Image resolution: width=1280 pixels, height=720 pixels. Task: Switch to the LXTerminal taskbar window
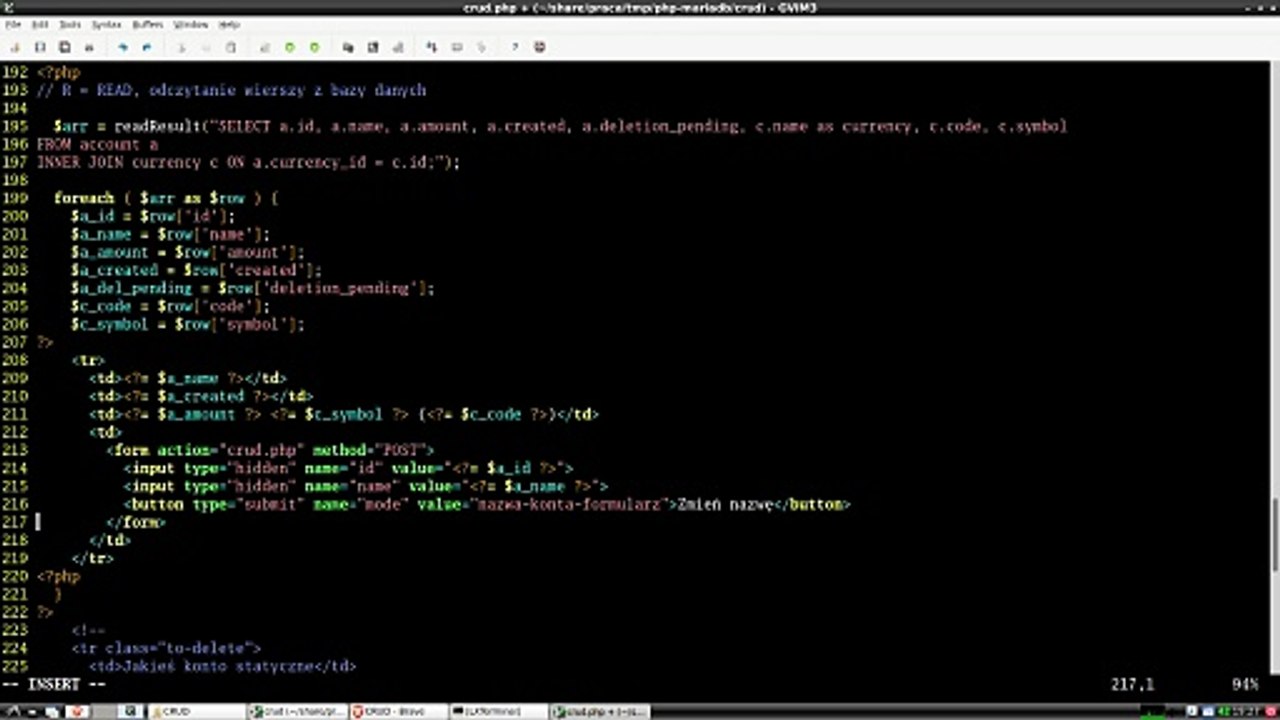point(500,711)
